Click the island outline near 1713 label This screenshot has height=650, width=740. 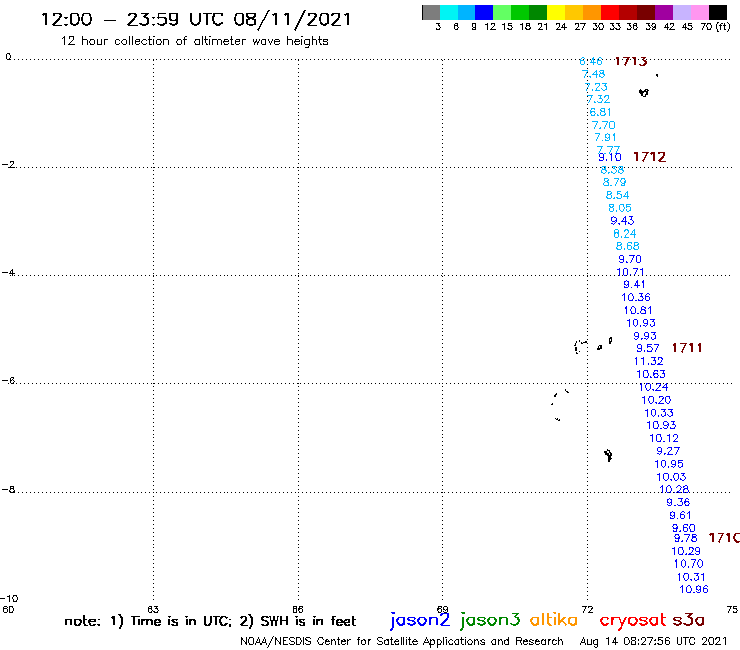(644, 93)
